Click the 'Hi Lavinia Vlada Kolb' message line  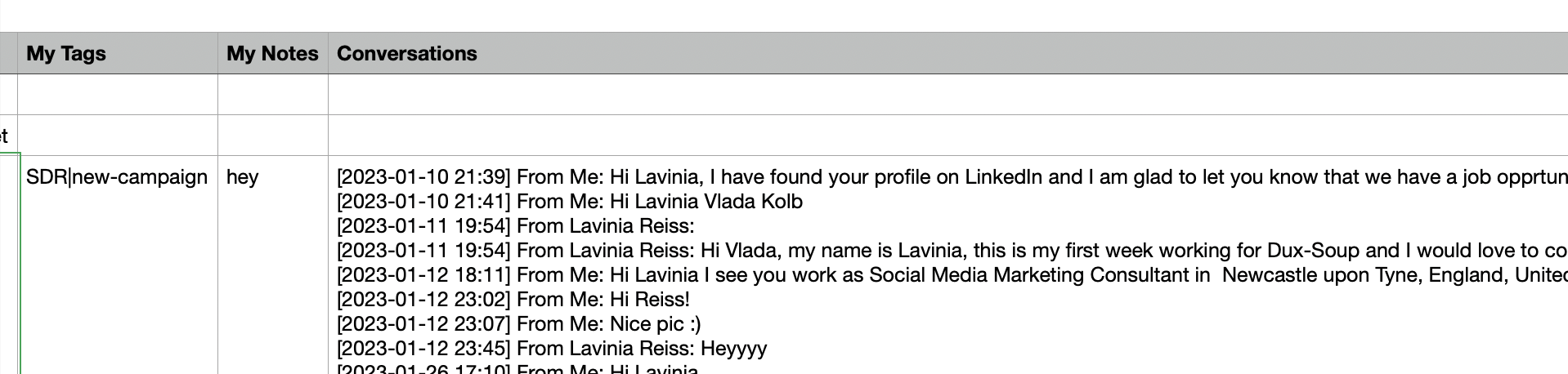click(570, 202)
